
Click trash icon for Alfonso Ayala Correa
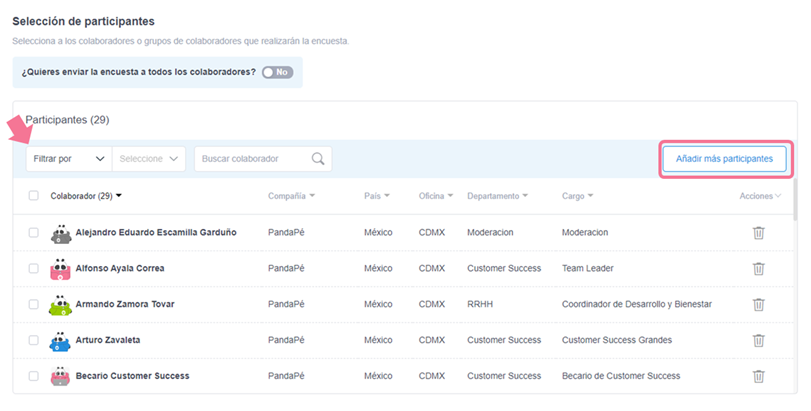[x=758, y=268]
